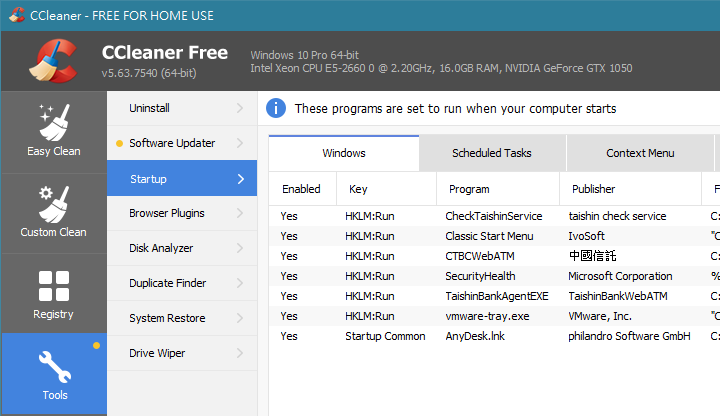Open the System Restore tool
The width and height of the screenshot is (720, 416).
coord(182,318)
